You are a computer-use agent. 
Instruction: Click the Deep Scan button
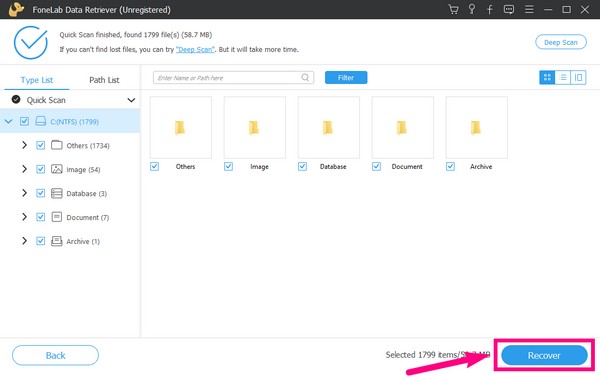561,42
